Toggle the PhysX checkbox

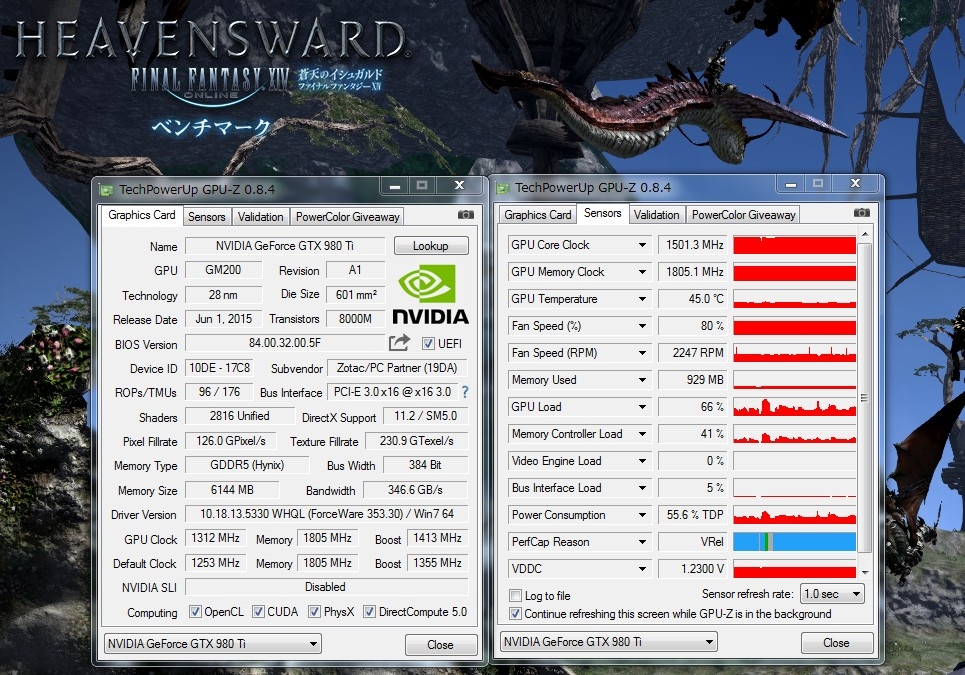[x=314, y=612]
